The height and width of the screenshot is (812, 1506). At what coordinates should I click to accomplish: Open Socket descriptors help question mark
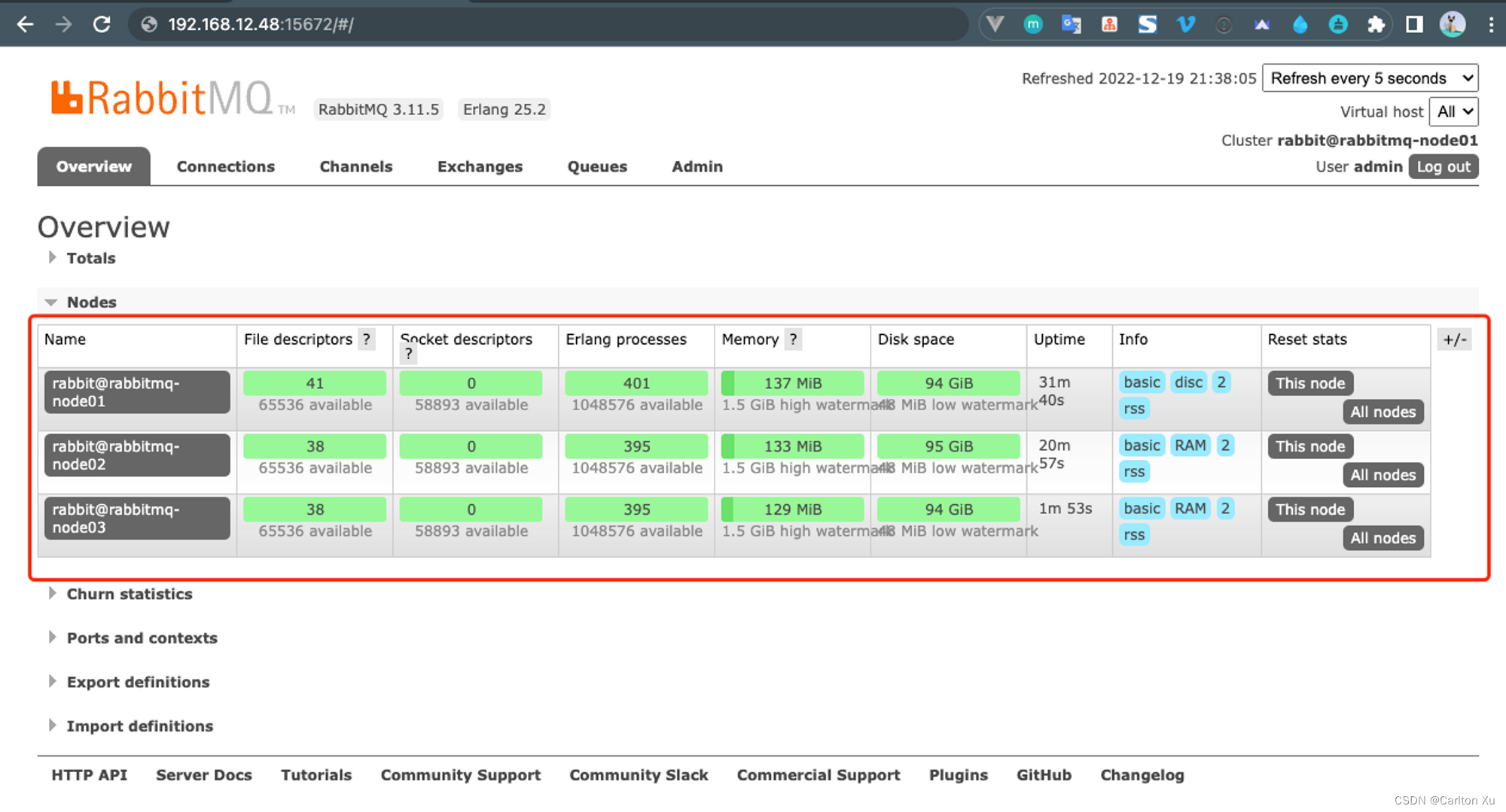[x=408, y=354]
